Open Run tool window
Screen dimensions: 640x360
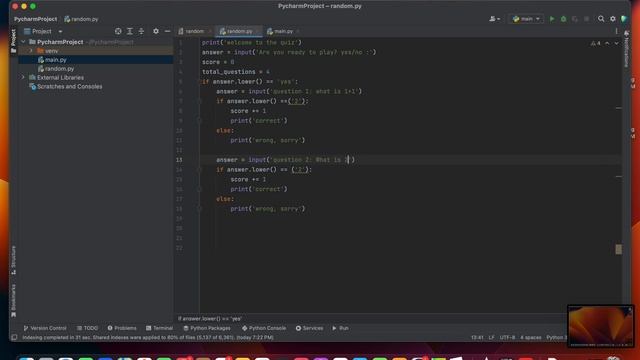[340, 328]
